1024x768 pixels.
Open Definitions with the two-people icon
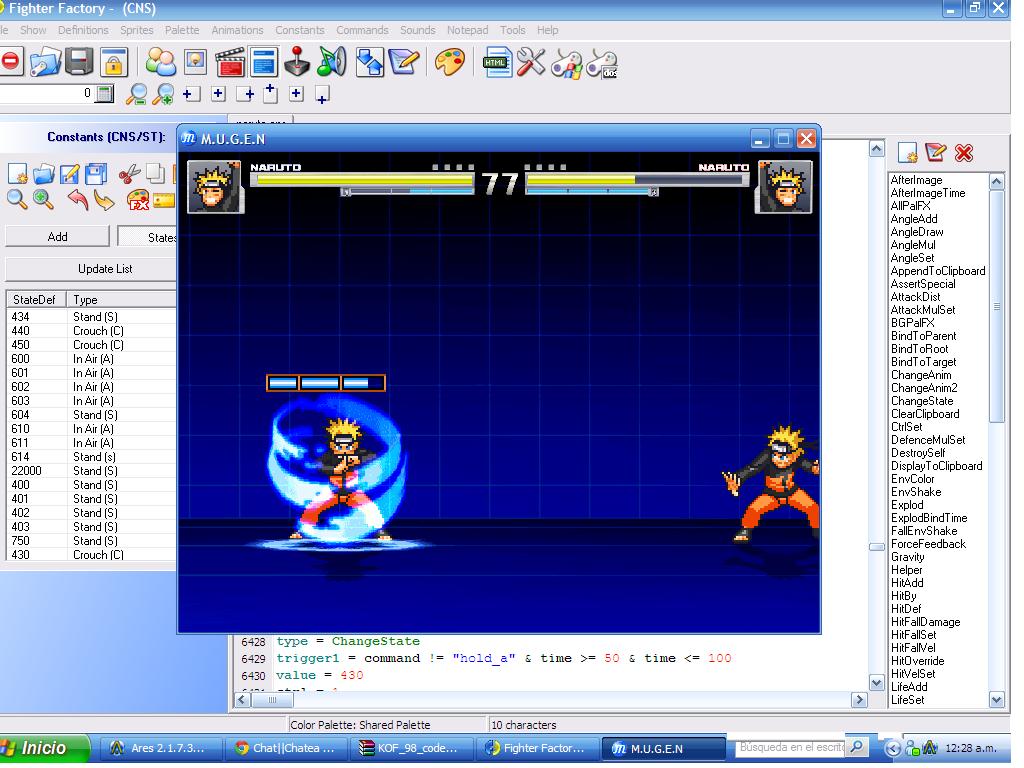tap(161, 62)
